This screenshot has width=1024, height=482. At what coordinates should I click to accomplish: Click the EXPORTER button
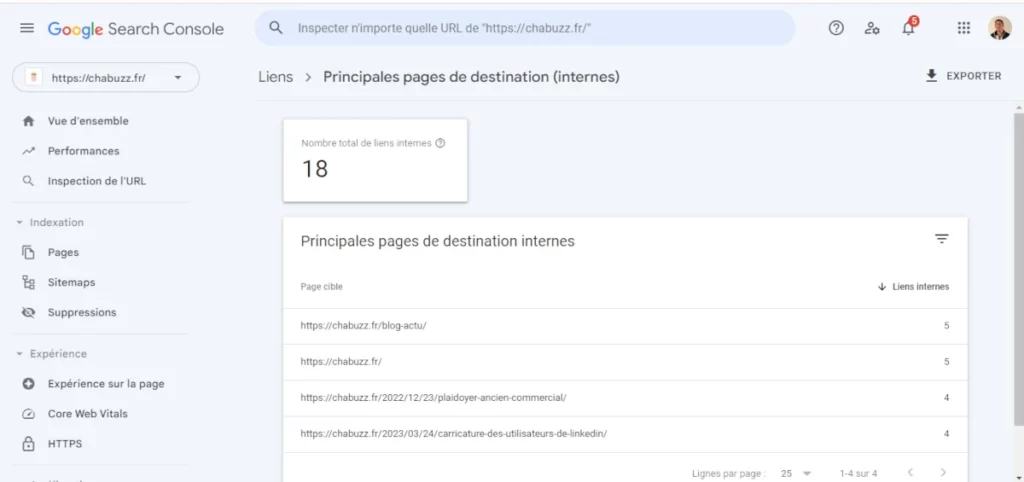tap(963, 76)
